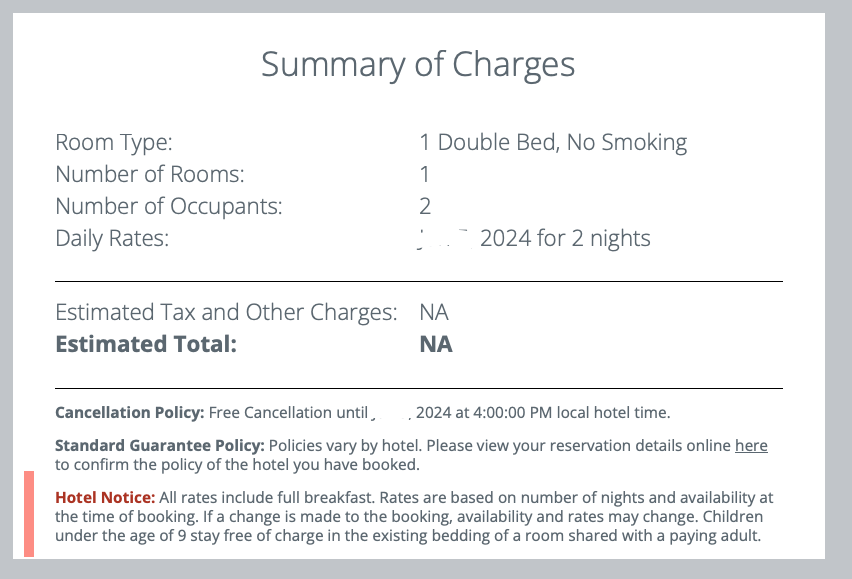Click the Daily Rates label

112,239
